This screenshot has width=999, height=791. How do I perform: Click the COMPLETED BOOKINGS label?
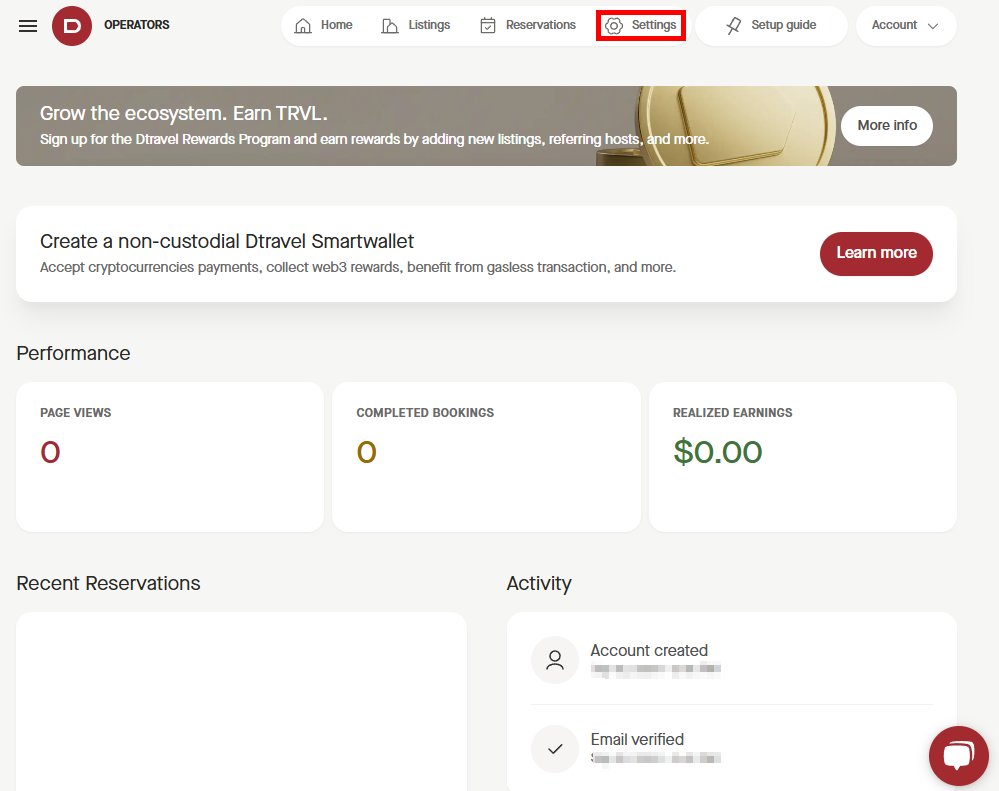(425, 413)
